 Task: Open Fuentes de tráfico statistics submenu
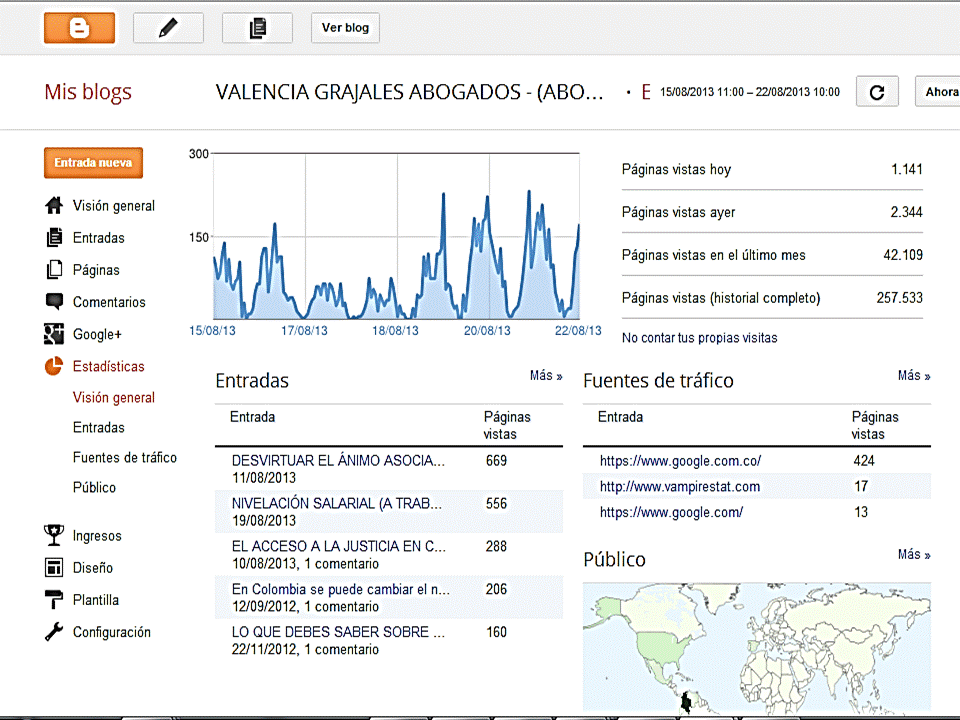pos(125,457)
